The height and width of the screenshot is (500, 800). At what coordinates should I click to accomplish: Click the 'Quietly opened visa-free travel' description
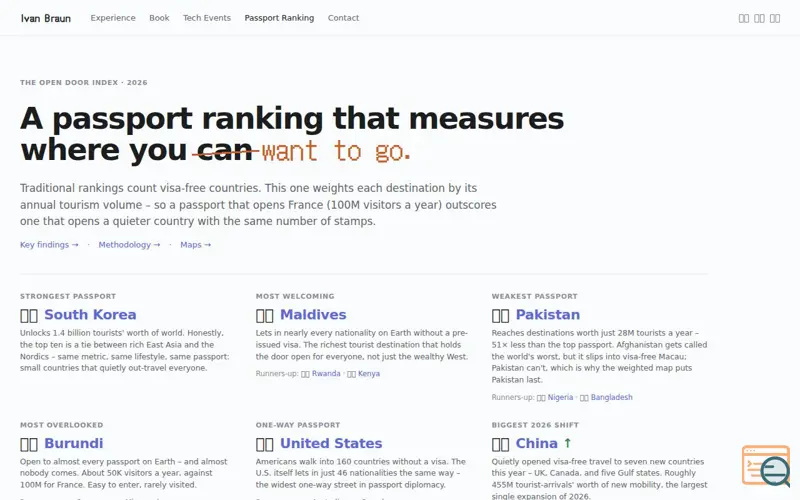(599, 479)
